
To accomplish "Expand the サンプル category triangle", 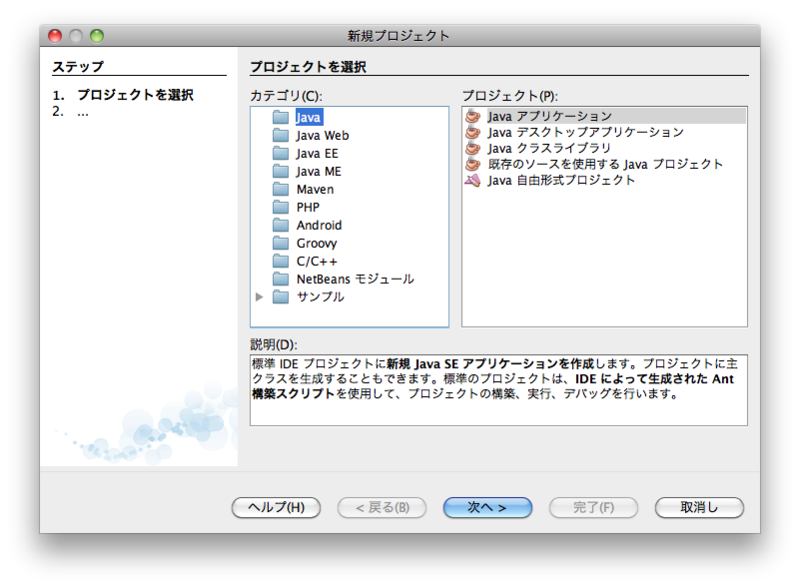I will tap(259, 297).
